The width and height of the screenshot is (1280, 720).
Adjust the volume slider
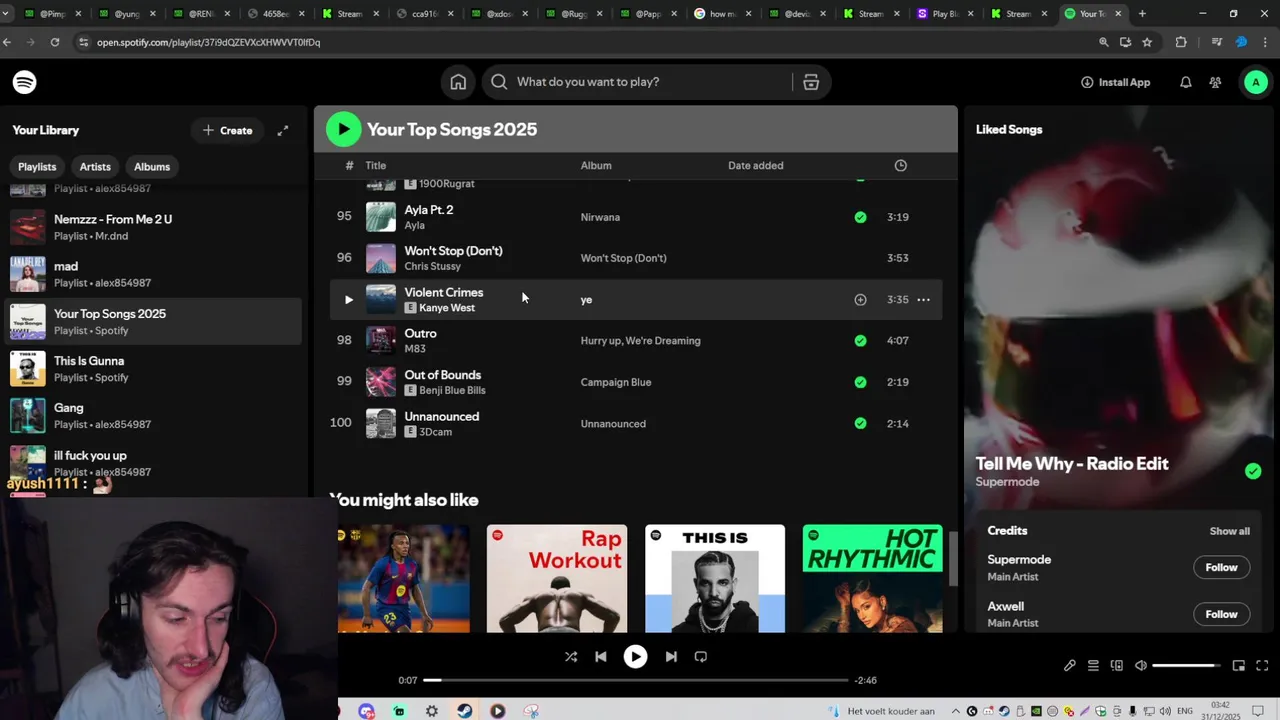click(1186, 666)
